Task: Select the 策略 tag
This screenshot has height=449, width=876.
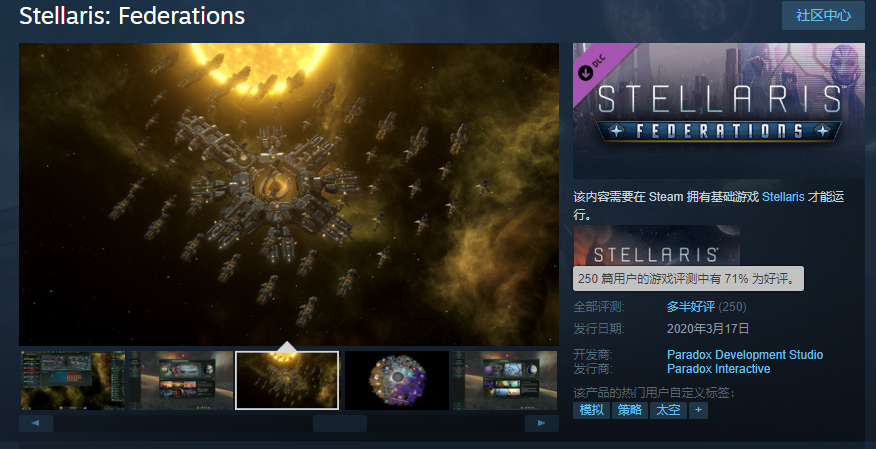Action: pos(630,410)
